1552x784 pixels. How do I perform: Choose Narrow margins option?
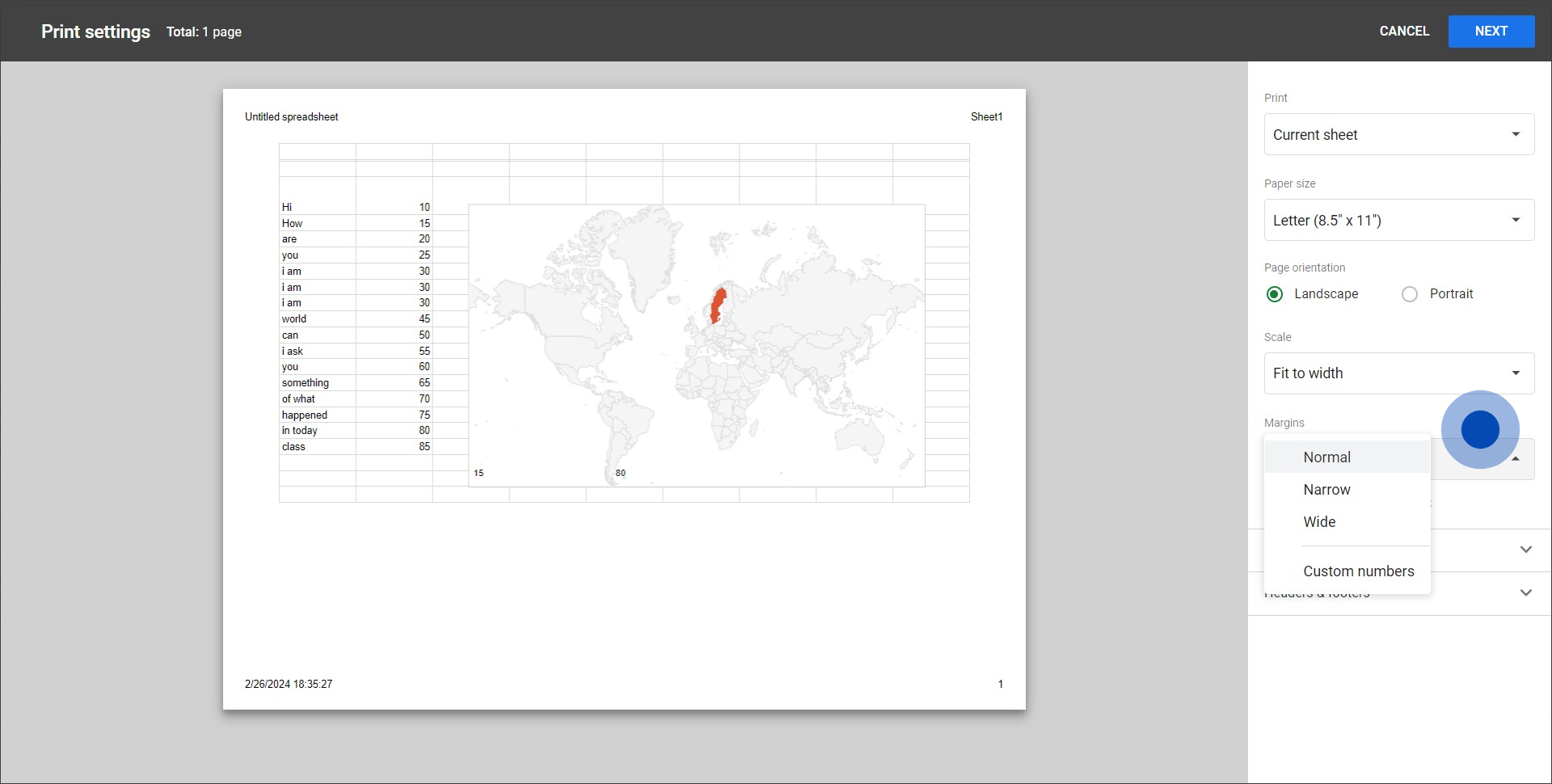point(1326,490)
